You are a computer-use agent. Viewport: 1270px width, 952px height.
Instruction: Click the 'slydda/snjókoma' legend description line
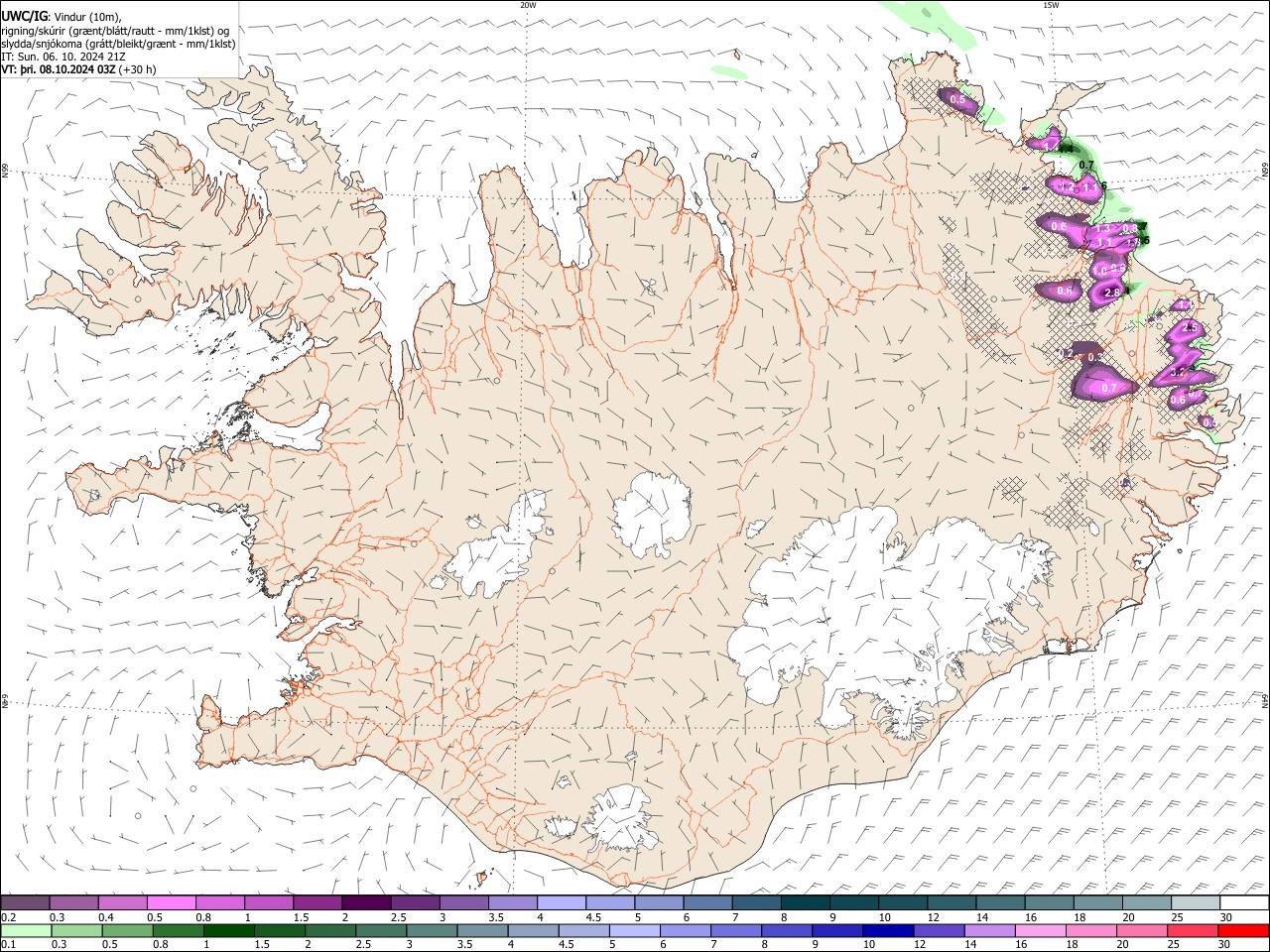click(118, 43)
